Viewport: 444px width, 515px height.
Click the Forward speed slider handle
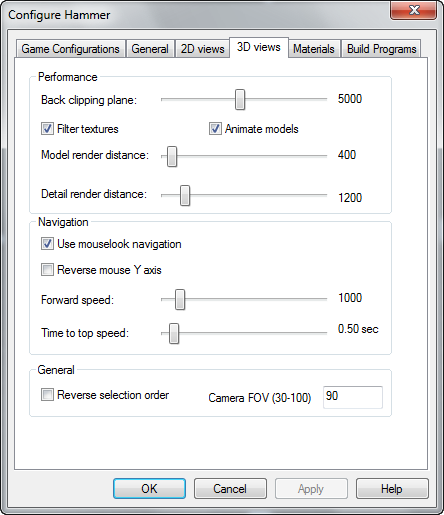(180, 299)
